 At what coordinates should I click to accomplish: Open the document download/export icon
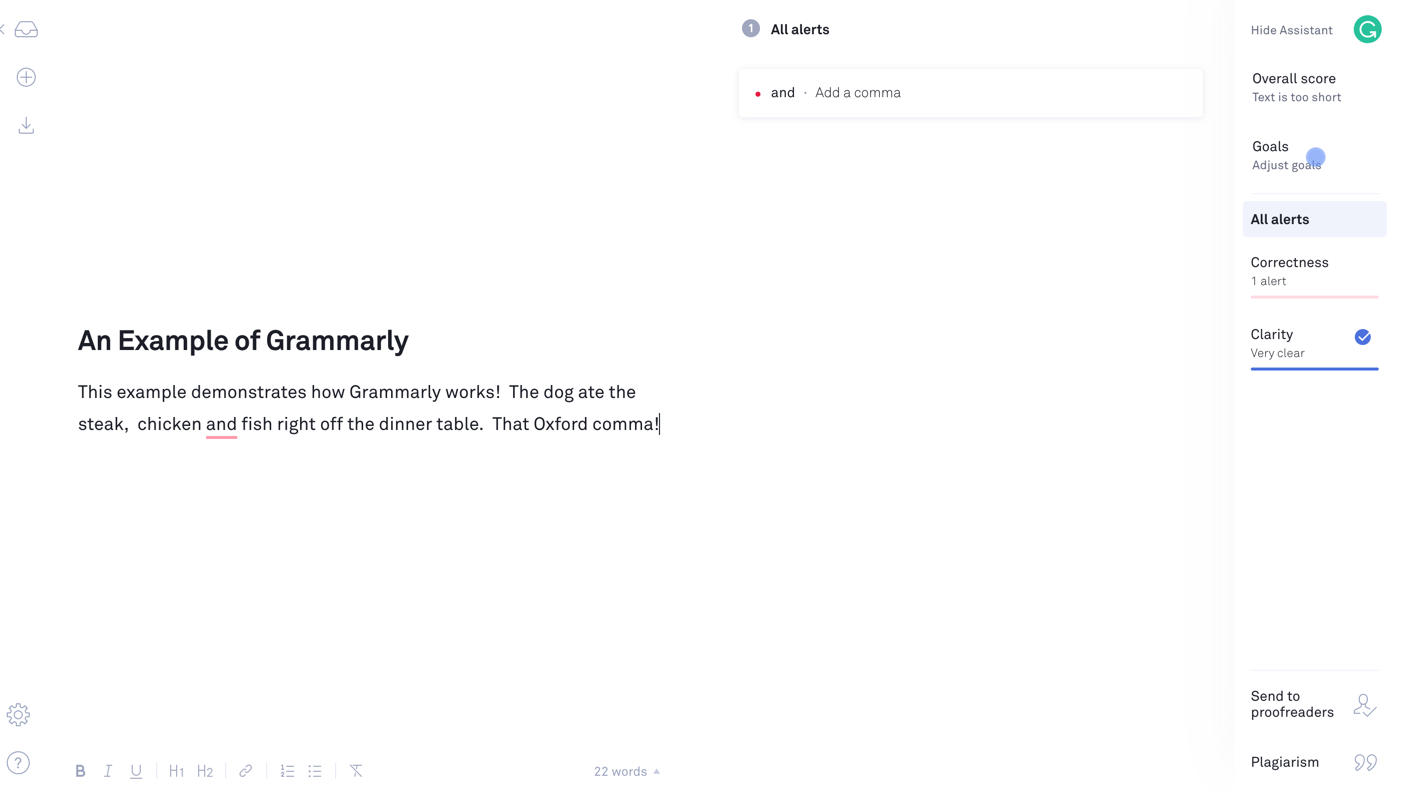point(26,125)
